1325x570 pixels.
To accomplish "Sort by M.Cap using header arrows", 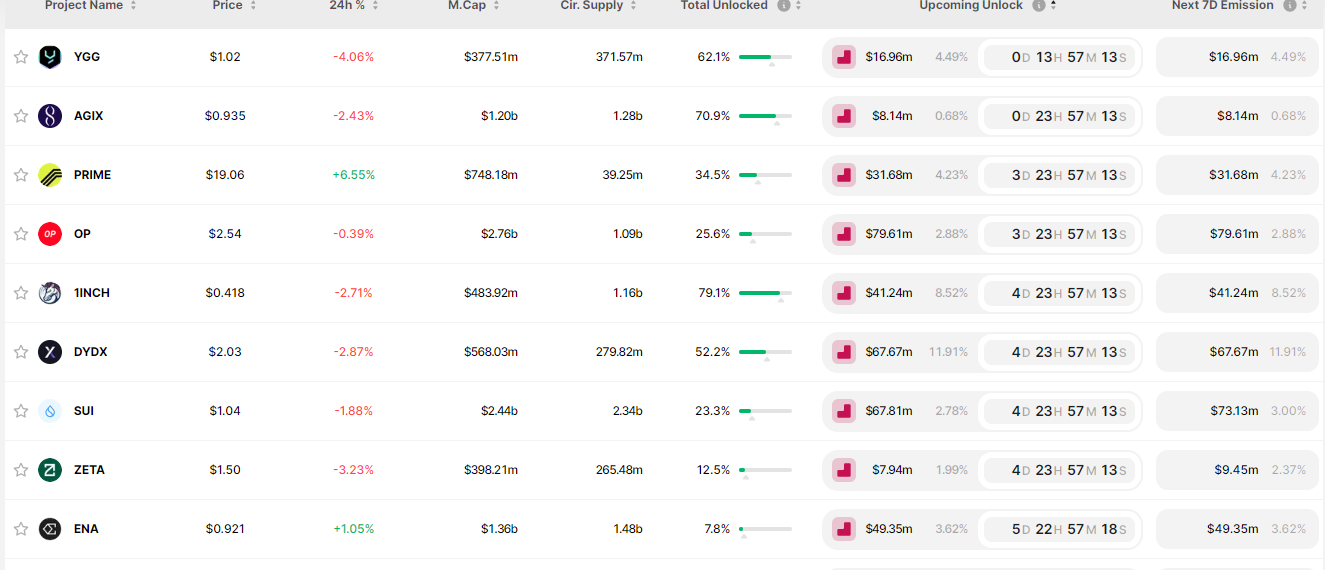I will 497,6.
